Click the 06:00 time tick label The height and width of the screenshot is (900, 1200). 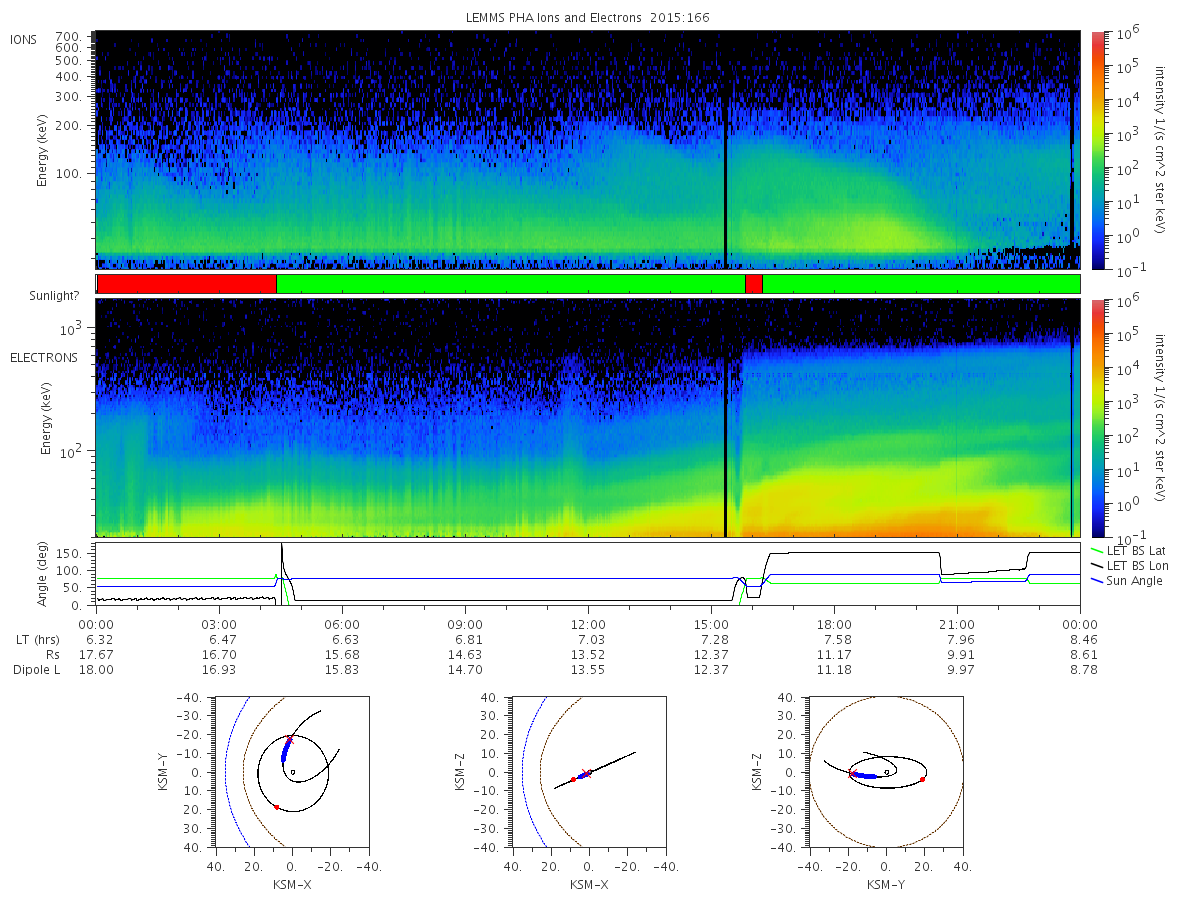coord(342,623)
